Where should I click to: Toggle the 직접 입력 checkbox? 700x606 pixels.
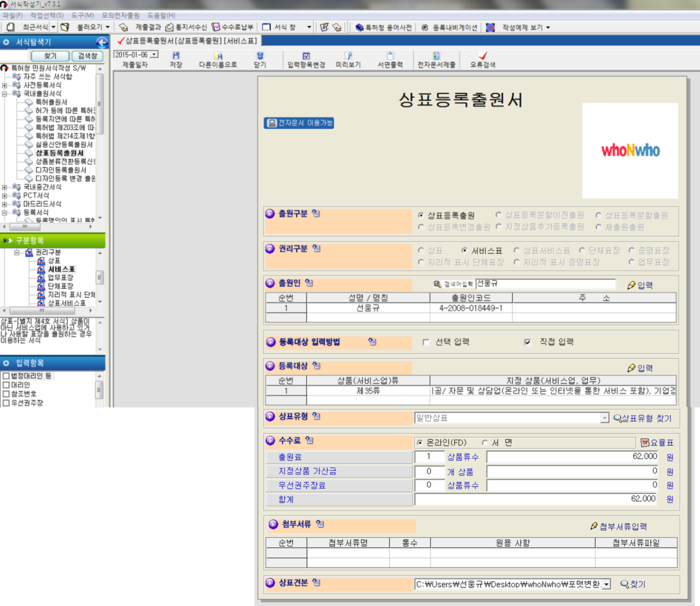[527, 341]
